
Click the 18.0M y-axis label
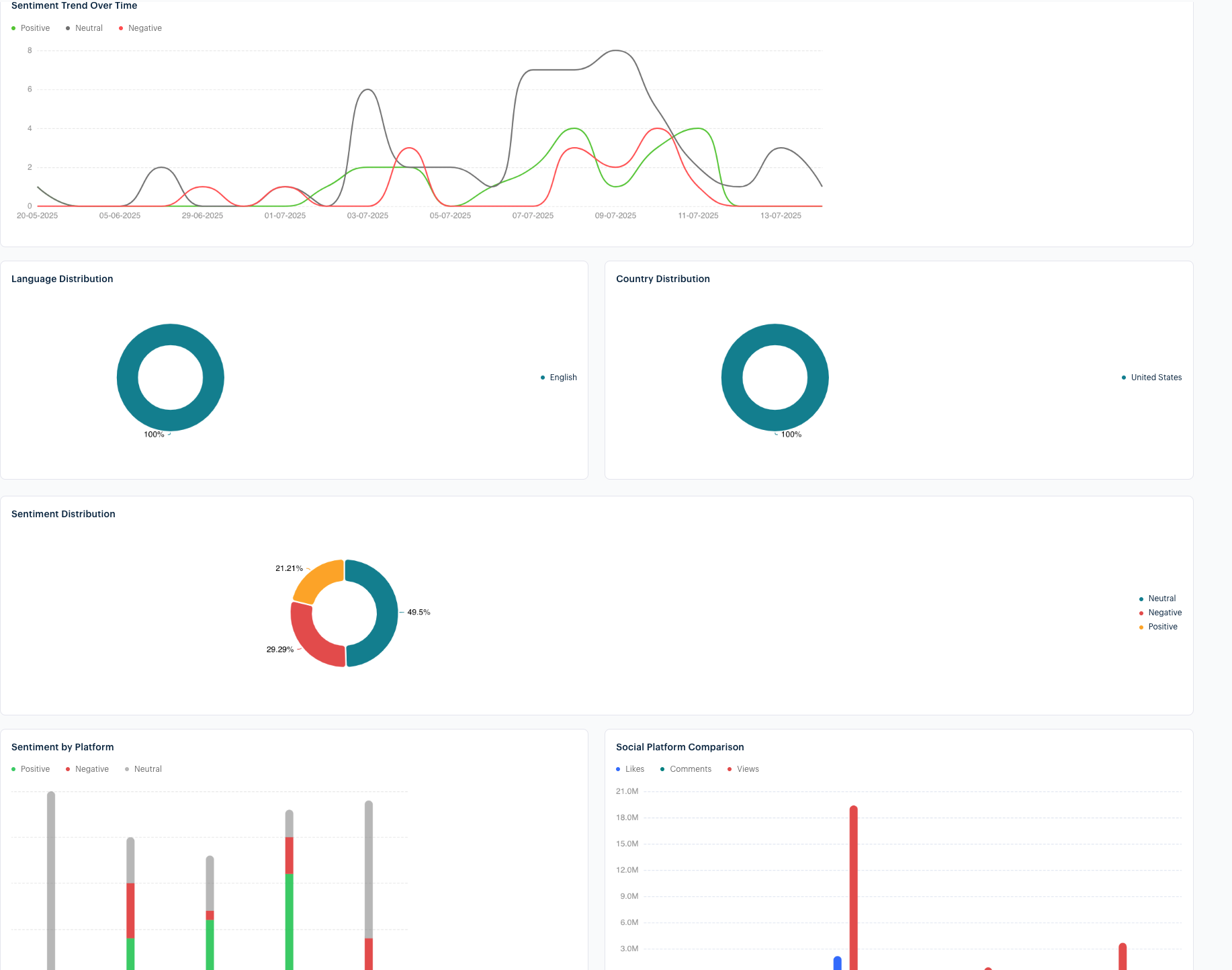[627, 818]
